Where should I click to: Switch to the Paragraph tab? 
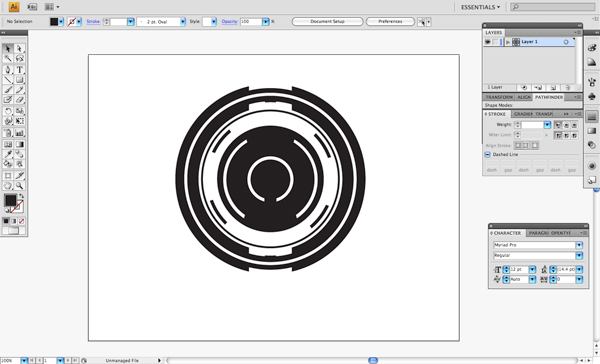539,233
